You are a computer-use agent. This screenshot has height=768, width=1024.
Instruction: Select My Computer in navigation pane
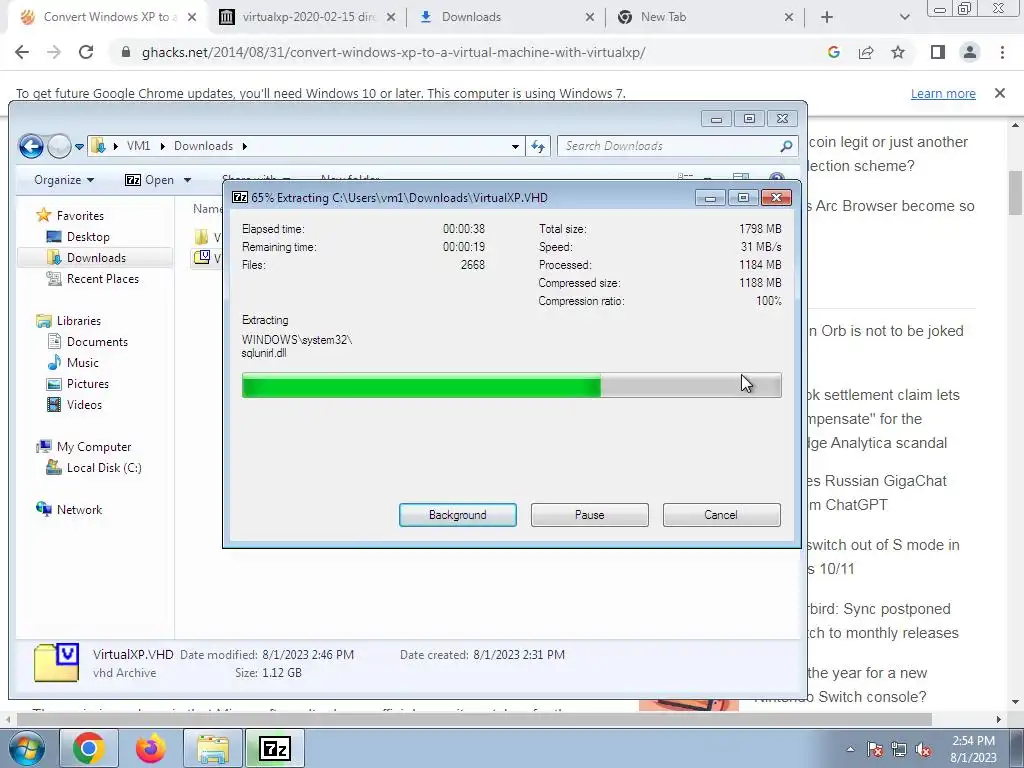point(93,447)
